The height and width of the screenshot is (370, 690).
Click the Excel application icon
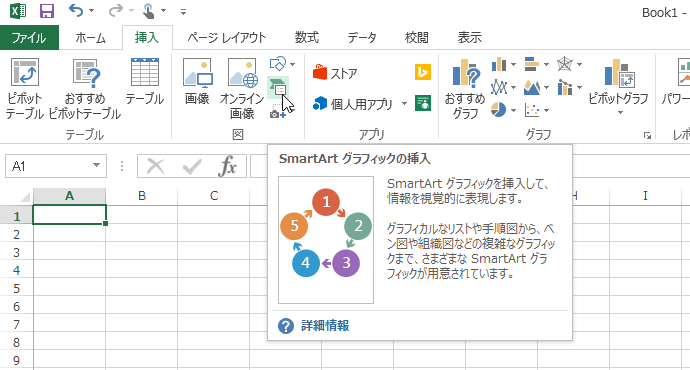18,11
